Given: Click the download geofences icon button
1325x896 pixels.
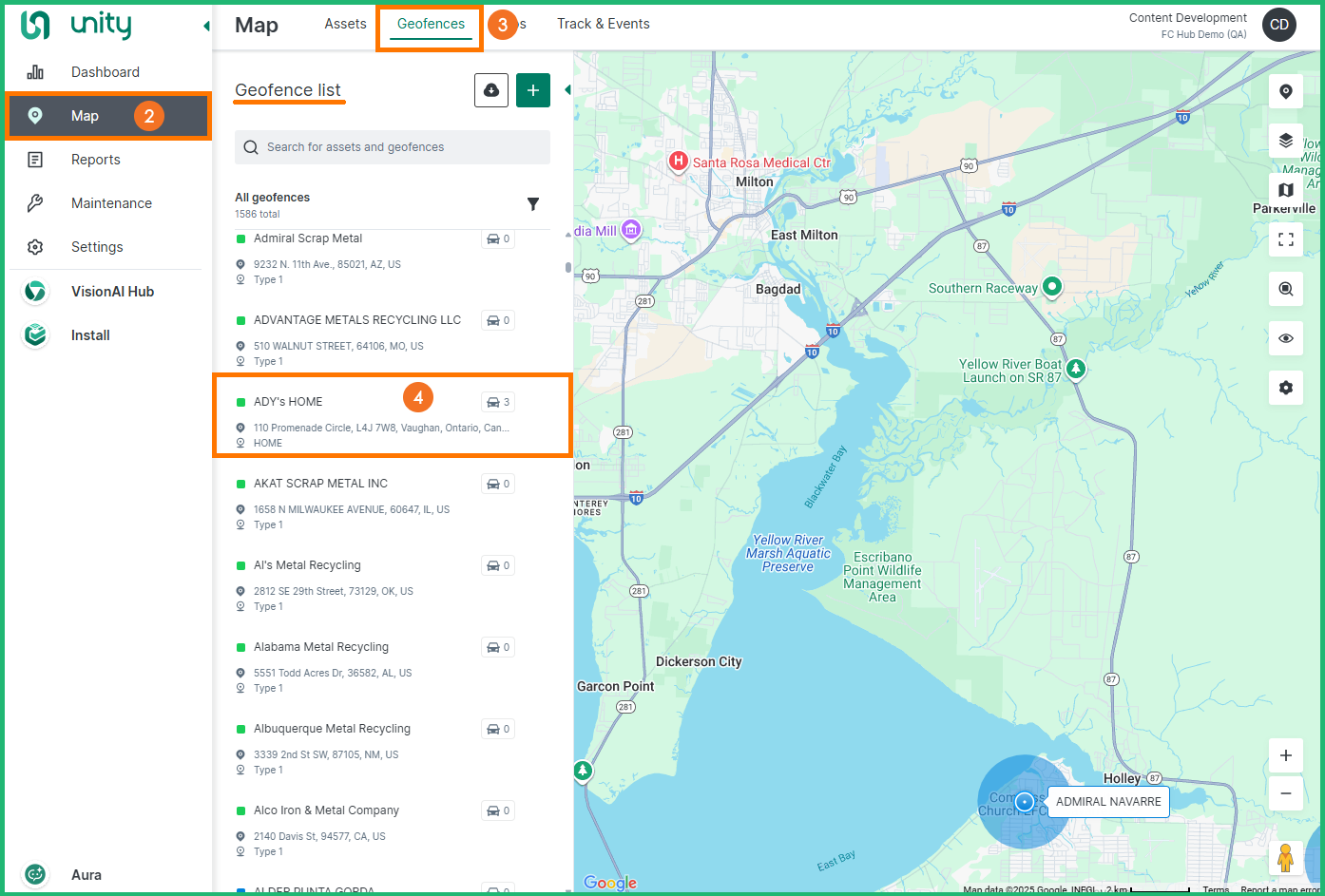Looking at the screenshot, I should (x=491, y=90).
